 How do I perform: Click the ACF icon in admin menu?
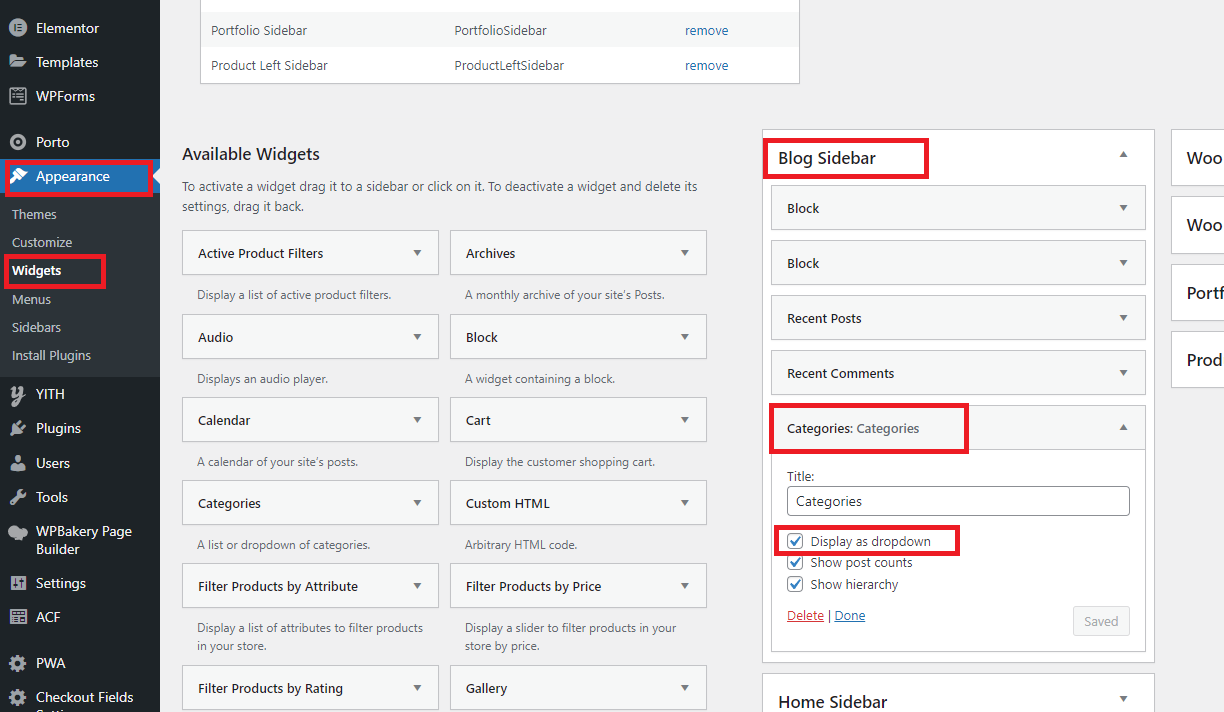click(18, 617)
